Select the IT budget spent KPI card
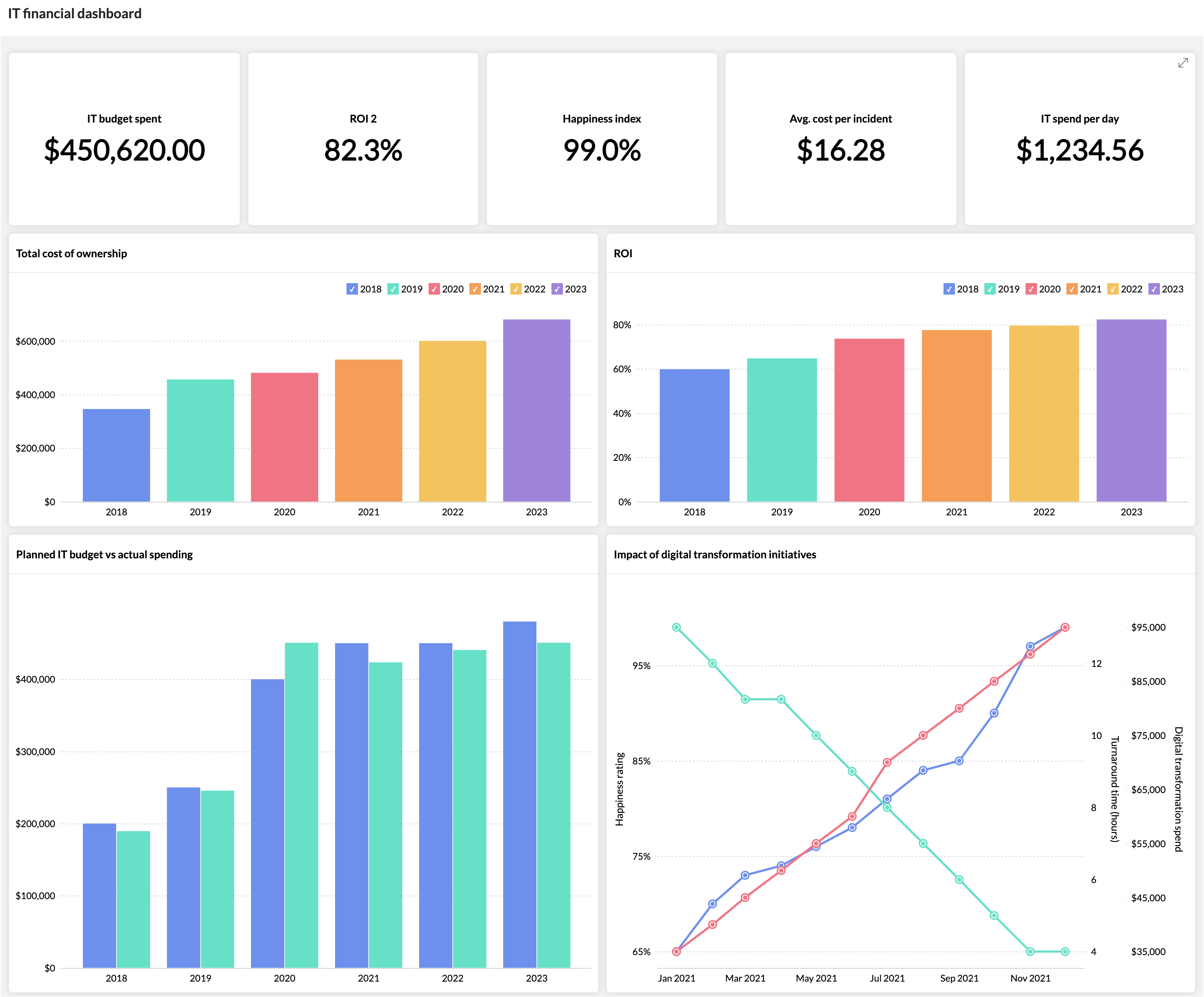1204x997 pixels. click(124, 139)
